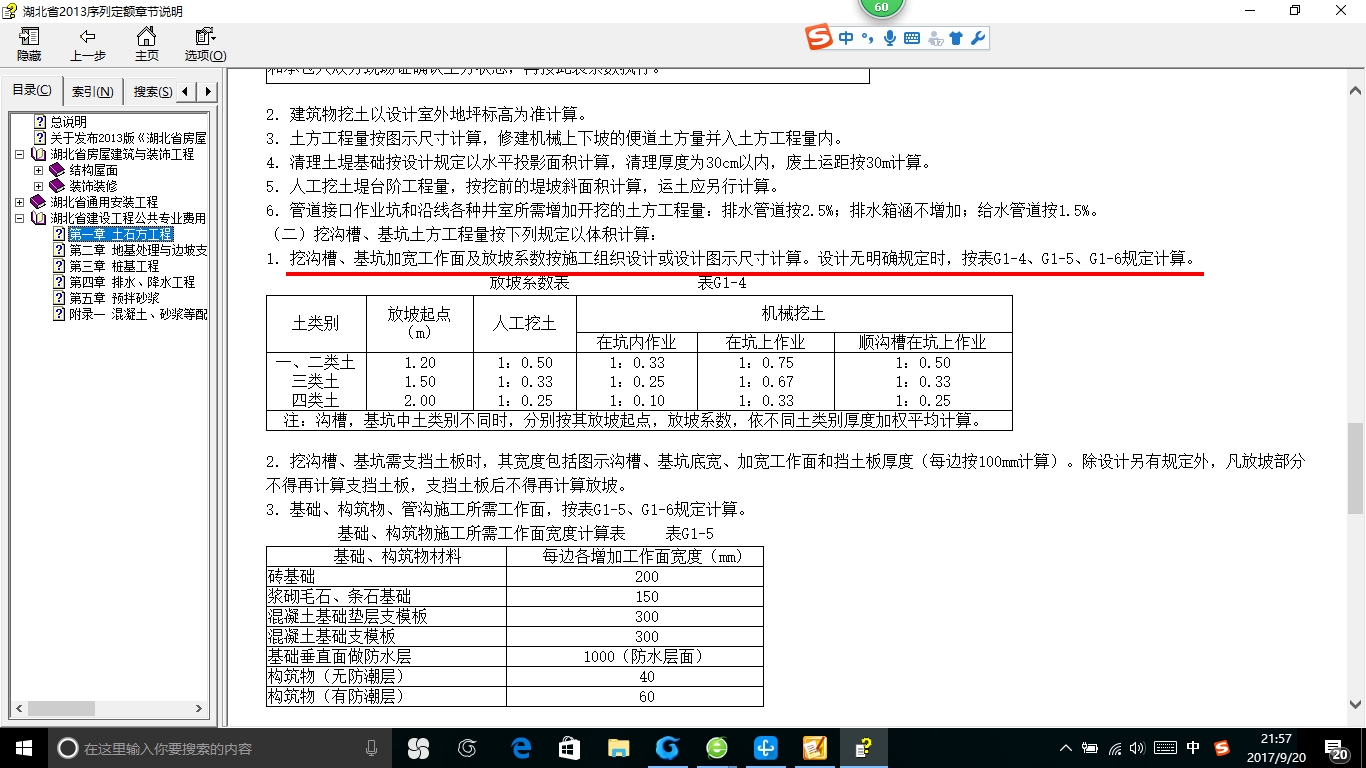1366x768 pixels.
Task: Click the question-page icon beside 第三章 桩基工程
Action: coord(59,266)
